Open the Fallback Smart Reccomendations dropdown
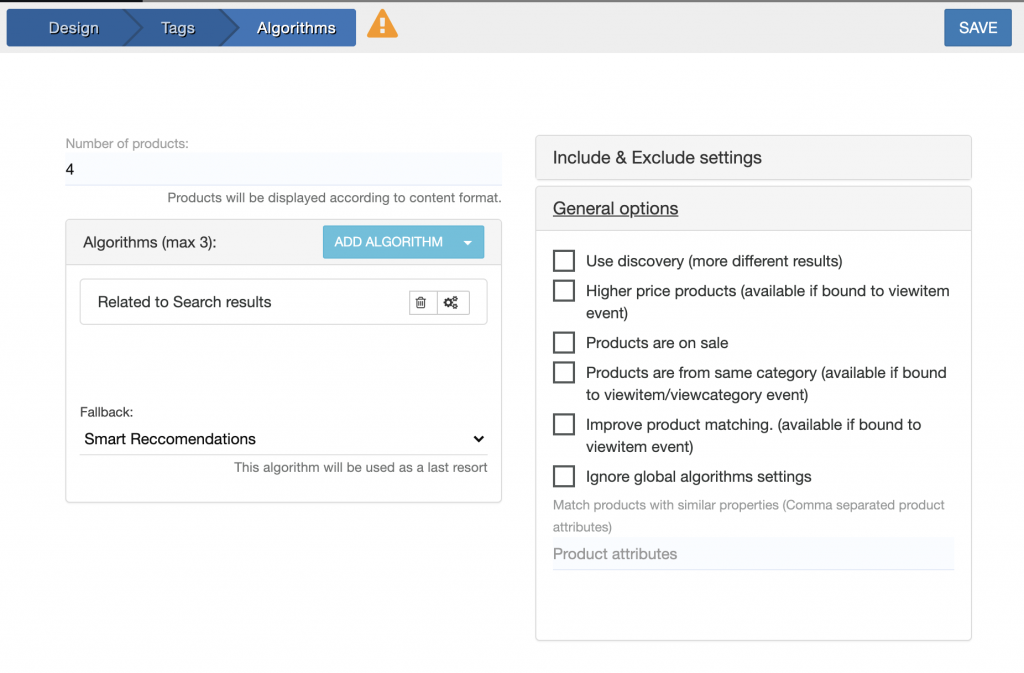1024x673 pixels. pos(283,439)
